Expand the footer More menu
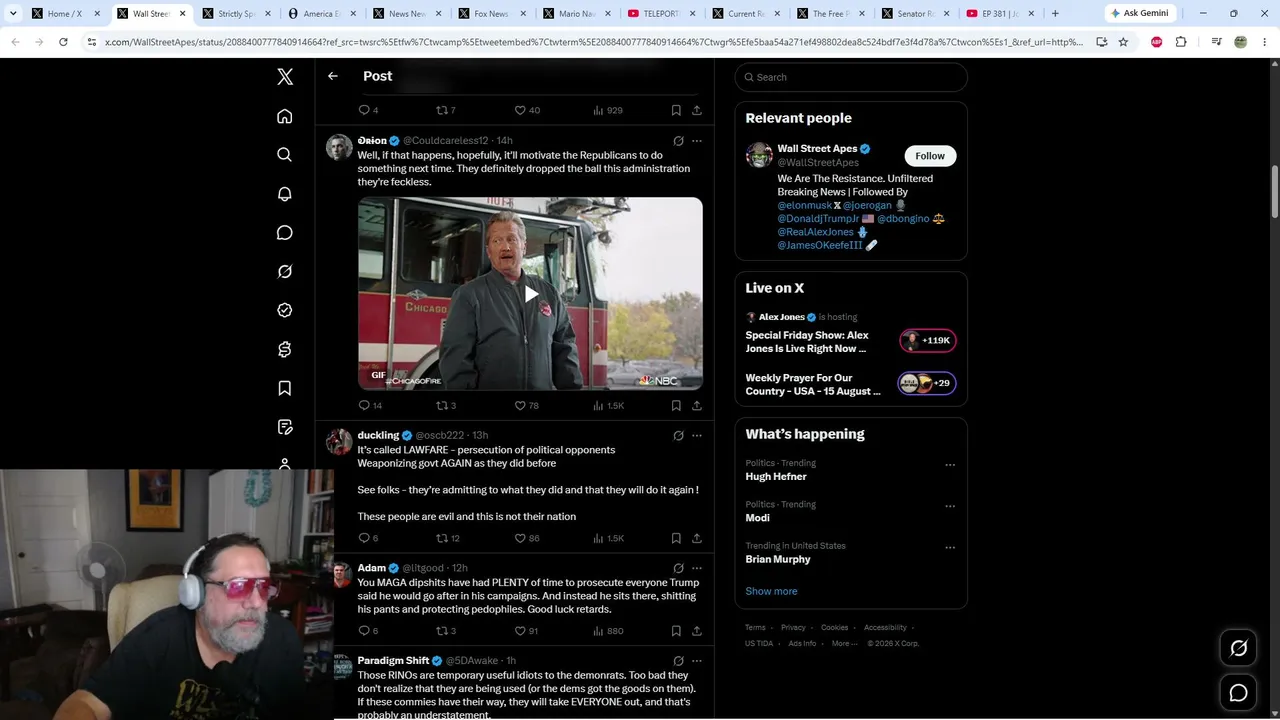 845,643
